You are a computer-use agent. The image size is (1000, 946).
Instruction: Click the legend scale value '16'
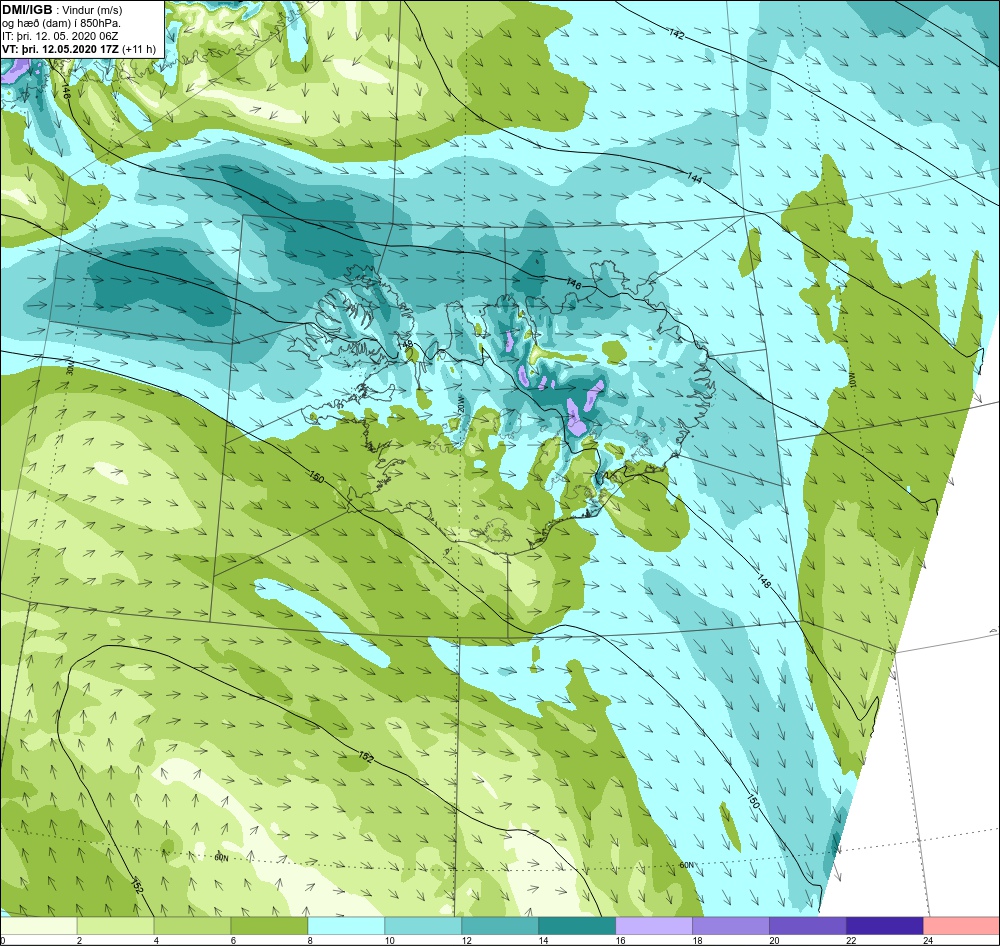(621, 940)
